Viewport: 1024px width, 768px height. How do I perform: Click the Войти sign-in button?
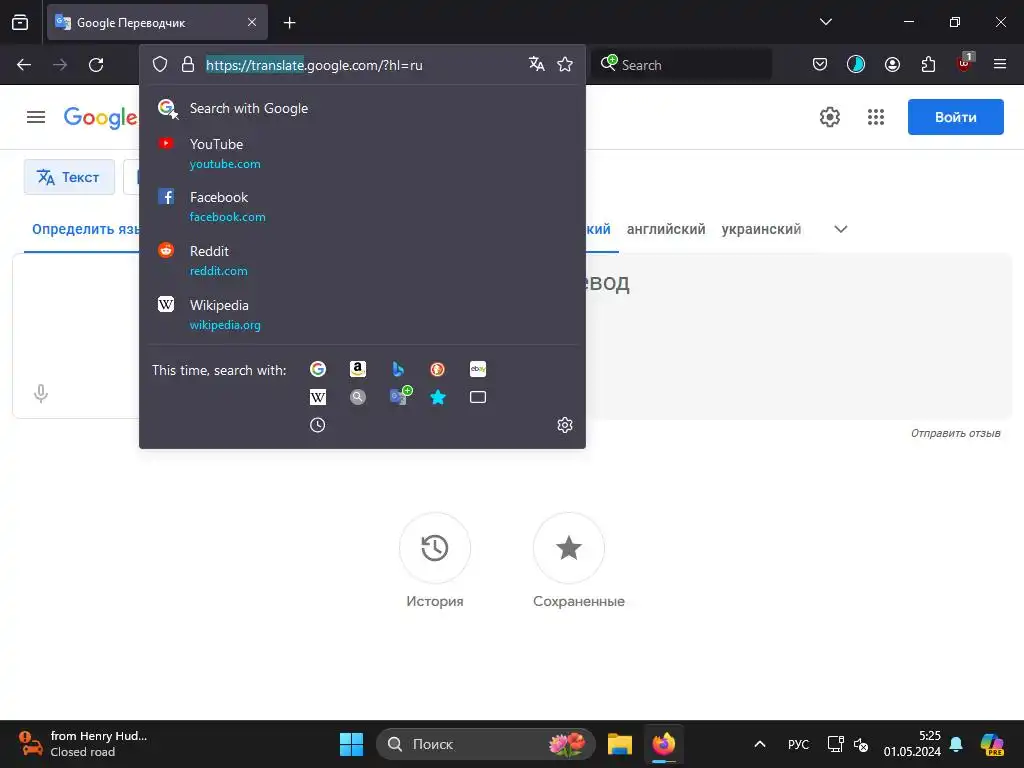pyautogui.click(x=955, y=117)
